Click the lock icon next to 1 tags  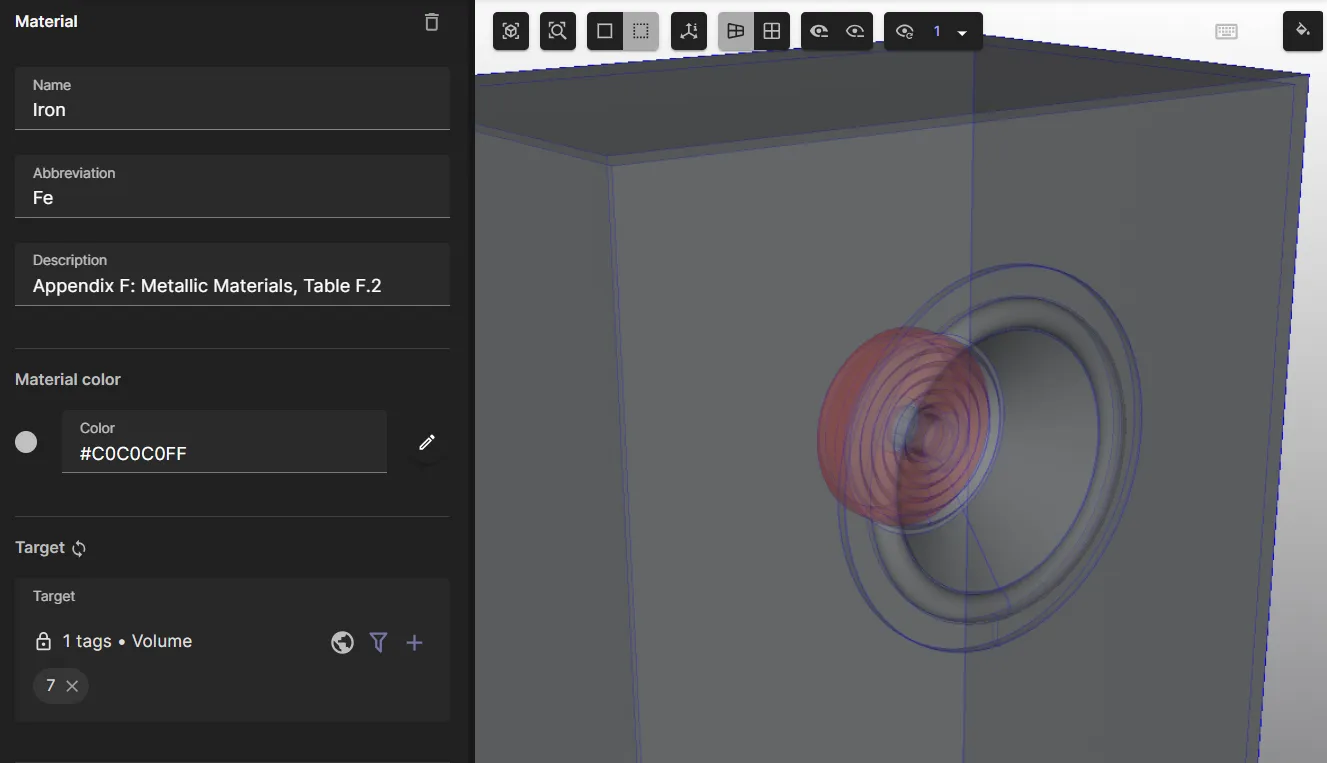[x=43, y=642]
